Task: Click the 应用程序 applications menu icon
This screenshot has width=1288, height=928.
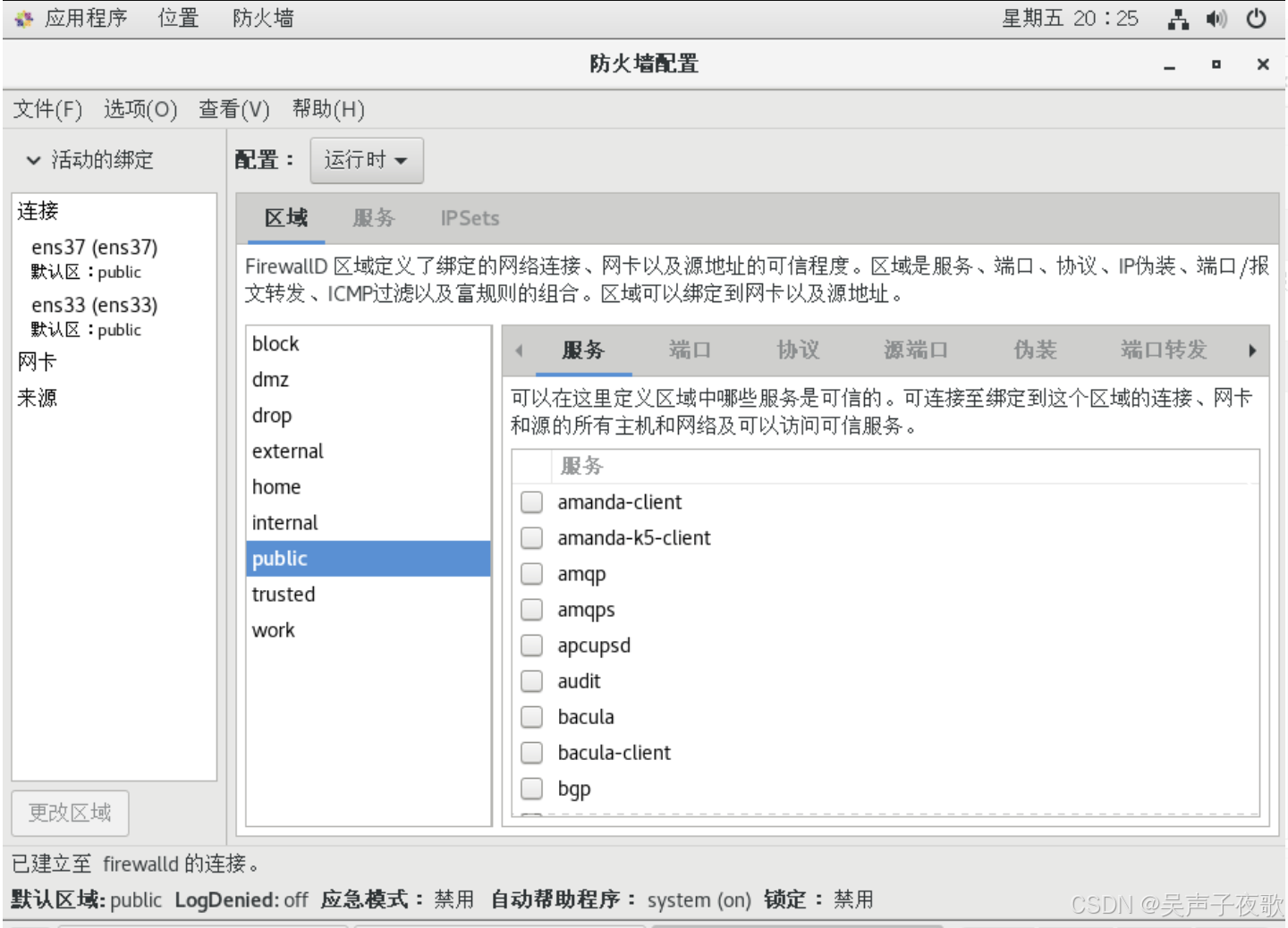Action: pyautogui.click(x=24, y=19)
